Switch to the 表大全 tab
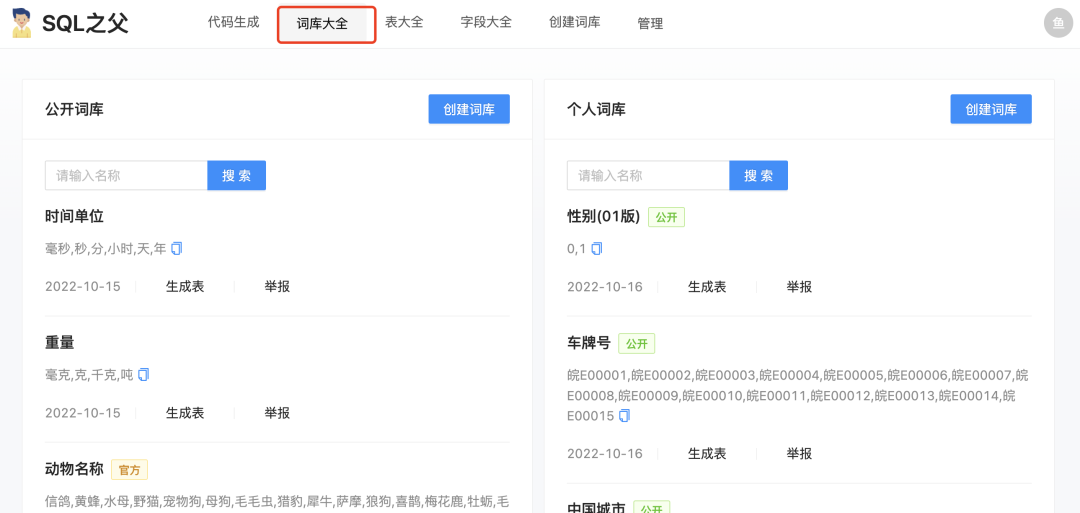Screen dimensions: 1080x513 point(404,22)
